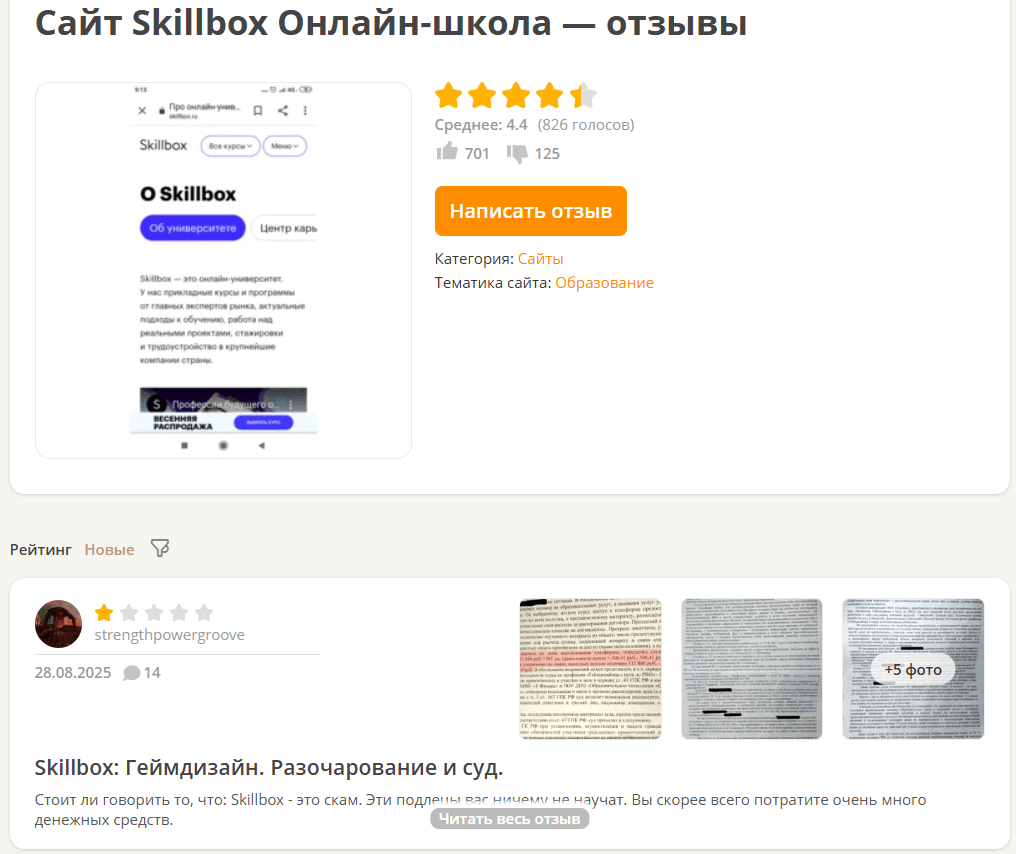Image resolution: width=1016 pixels, height=854 pixels.
Task: Open the Образование topic link
Action: tap(605, 283)
